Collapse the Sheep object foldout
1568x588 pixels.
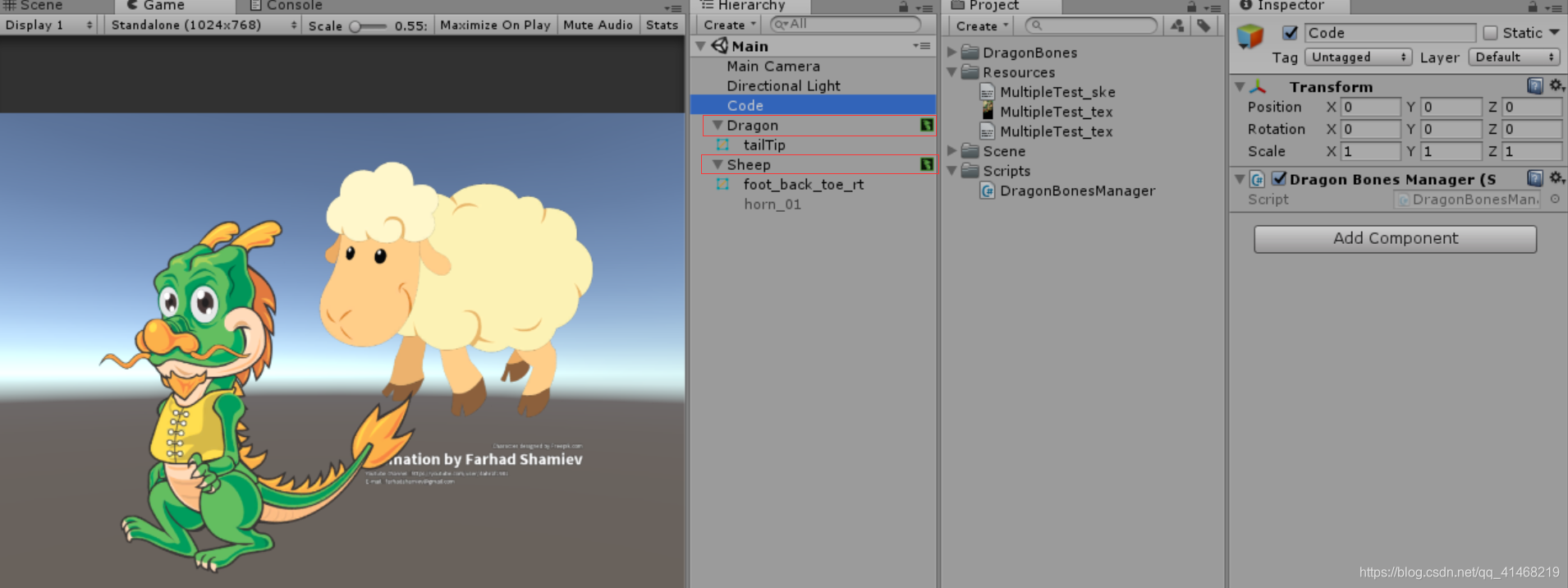click(718, 165)
